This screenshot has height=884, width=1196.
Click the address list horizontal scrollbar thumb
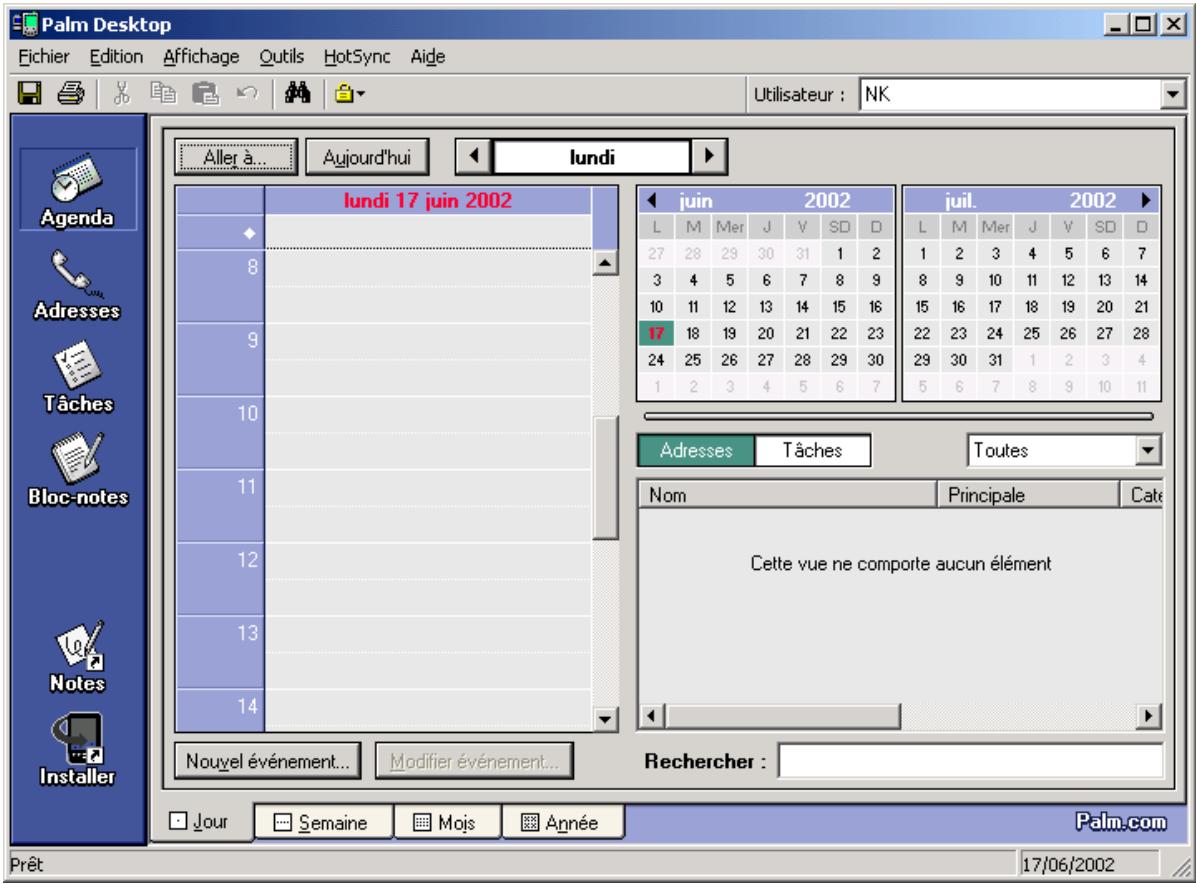[783, 715]
